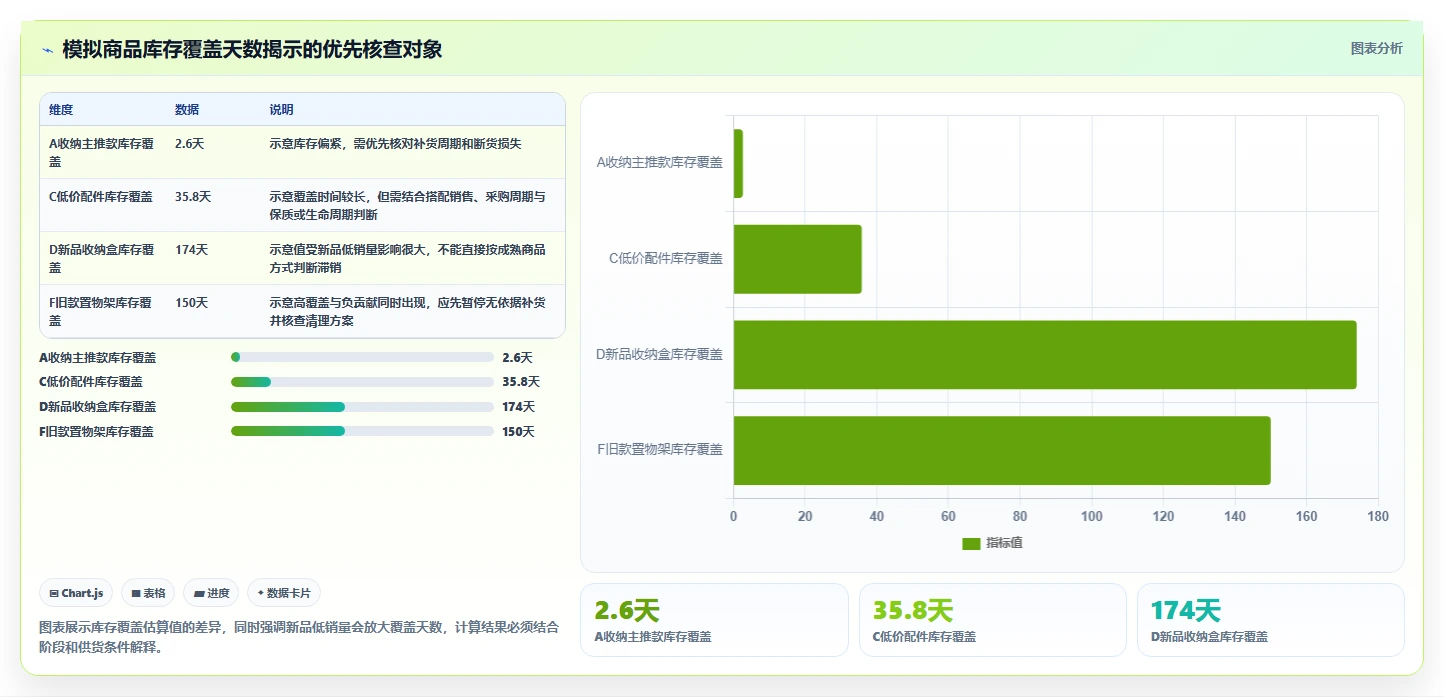Click the chart bar for A收纳主推款库存覆盖
Viewport: 1444px width, 697px height.
click(x=738, y=163)
